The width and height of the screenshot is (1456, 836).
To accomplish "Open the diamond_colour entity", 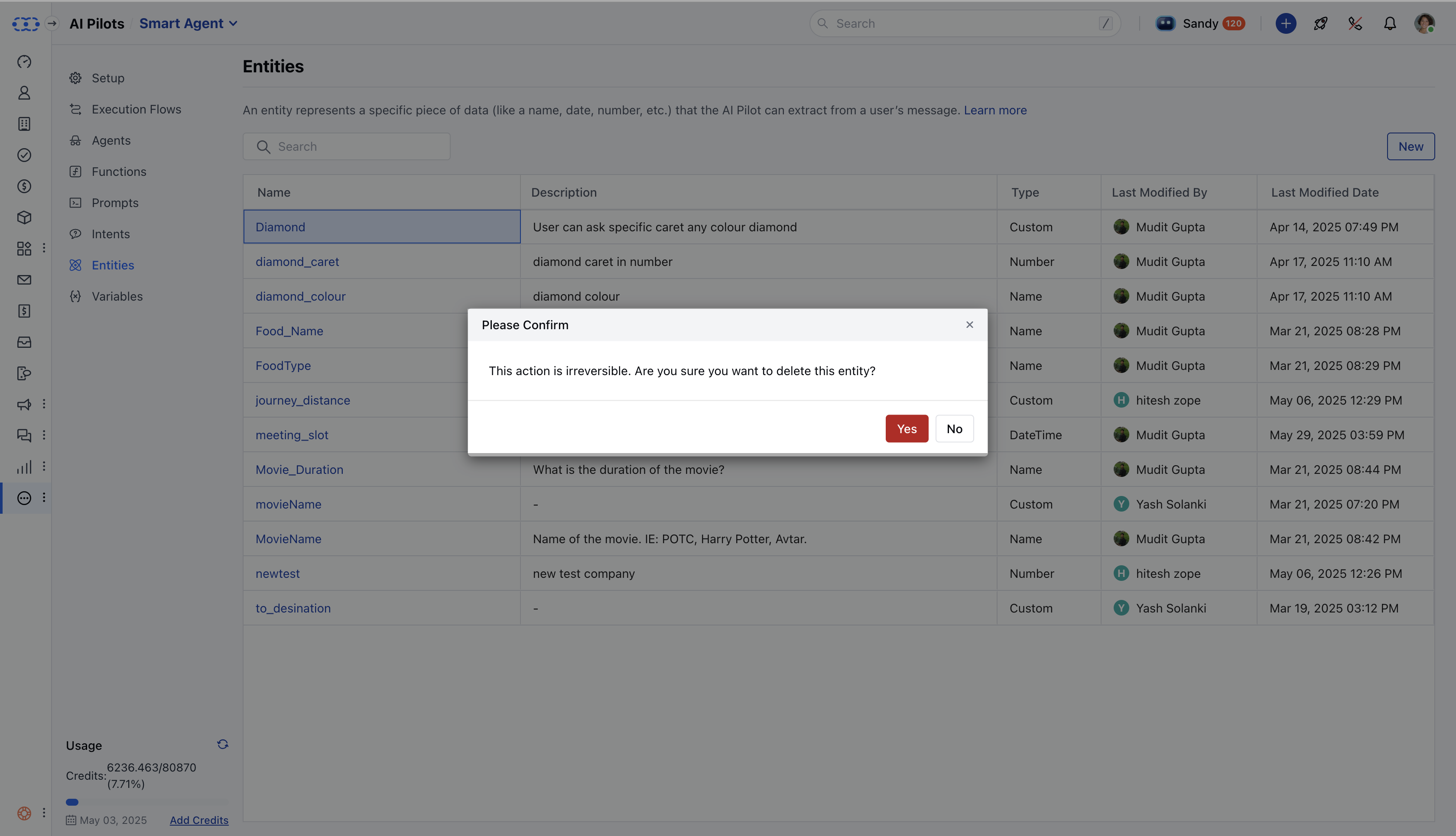I will (x=300, y=296).
